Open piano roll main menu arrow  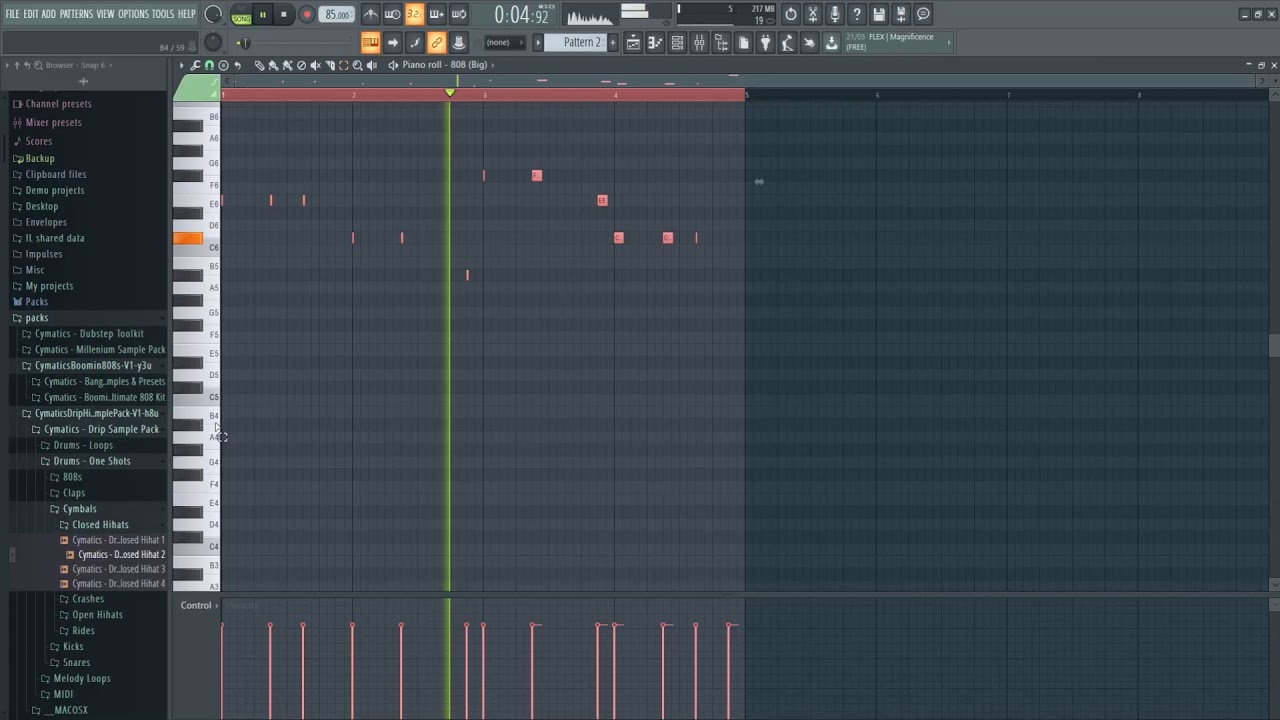(x=181, y=65)
